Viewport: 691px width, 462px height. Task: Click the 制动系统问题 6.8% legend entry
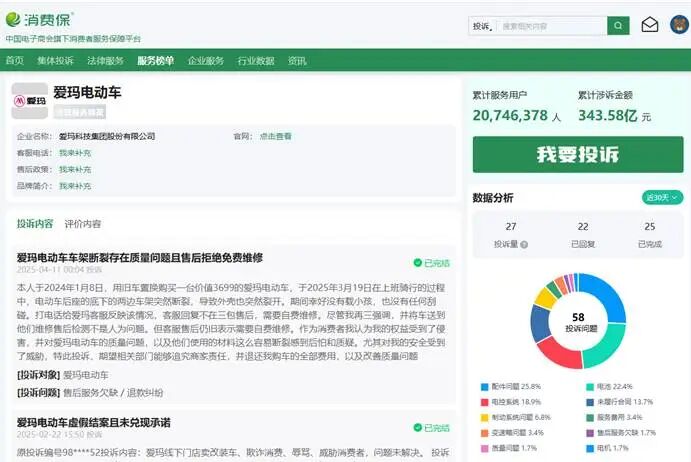tap(516, 417)
